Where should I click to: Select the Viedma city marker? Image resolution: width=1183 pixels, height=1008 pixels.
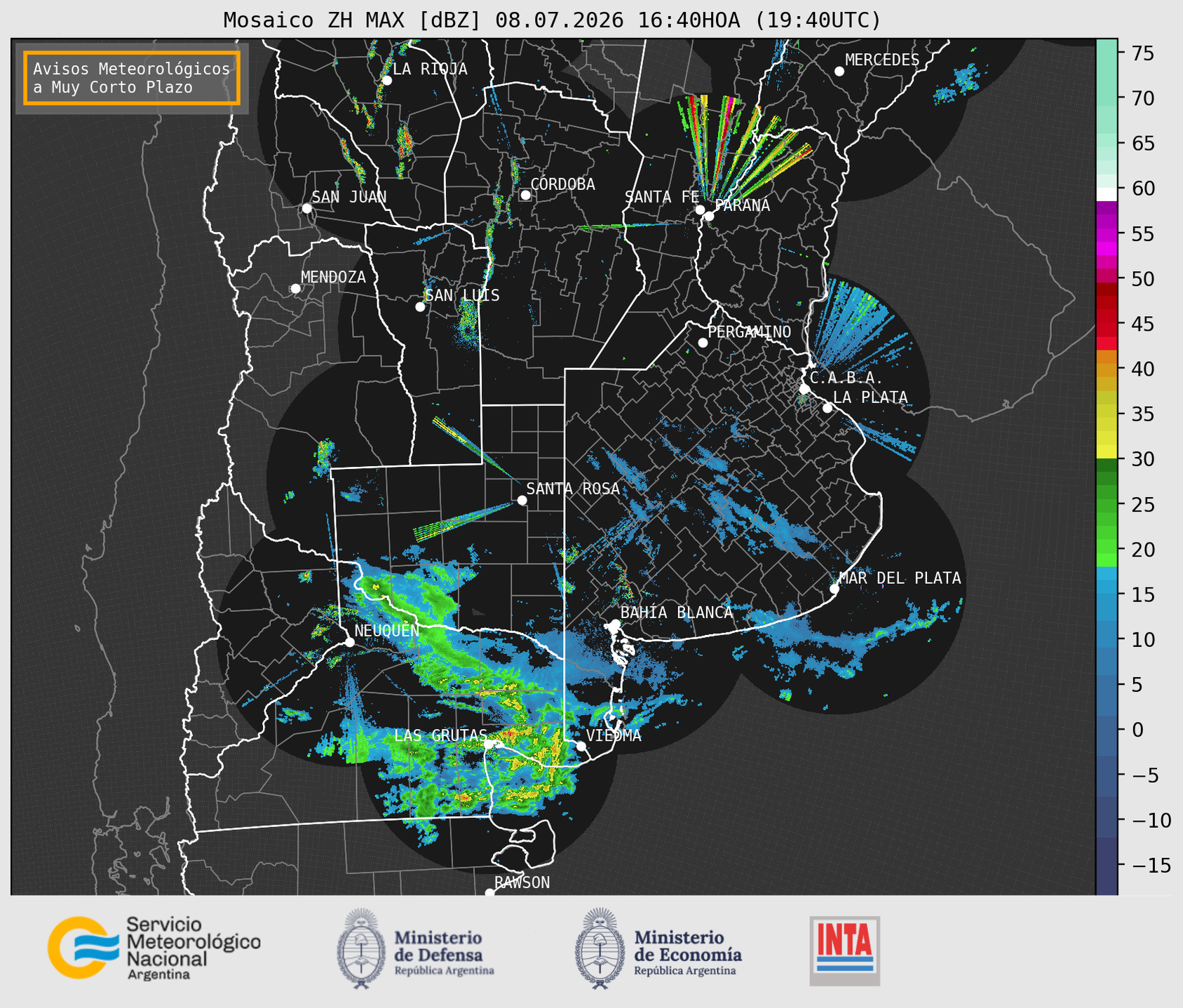point(581,746)
